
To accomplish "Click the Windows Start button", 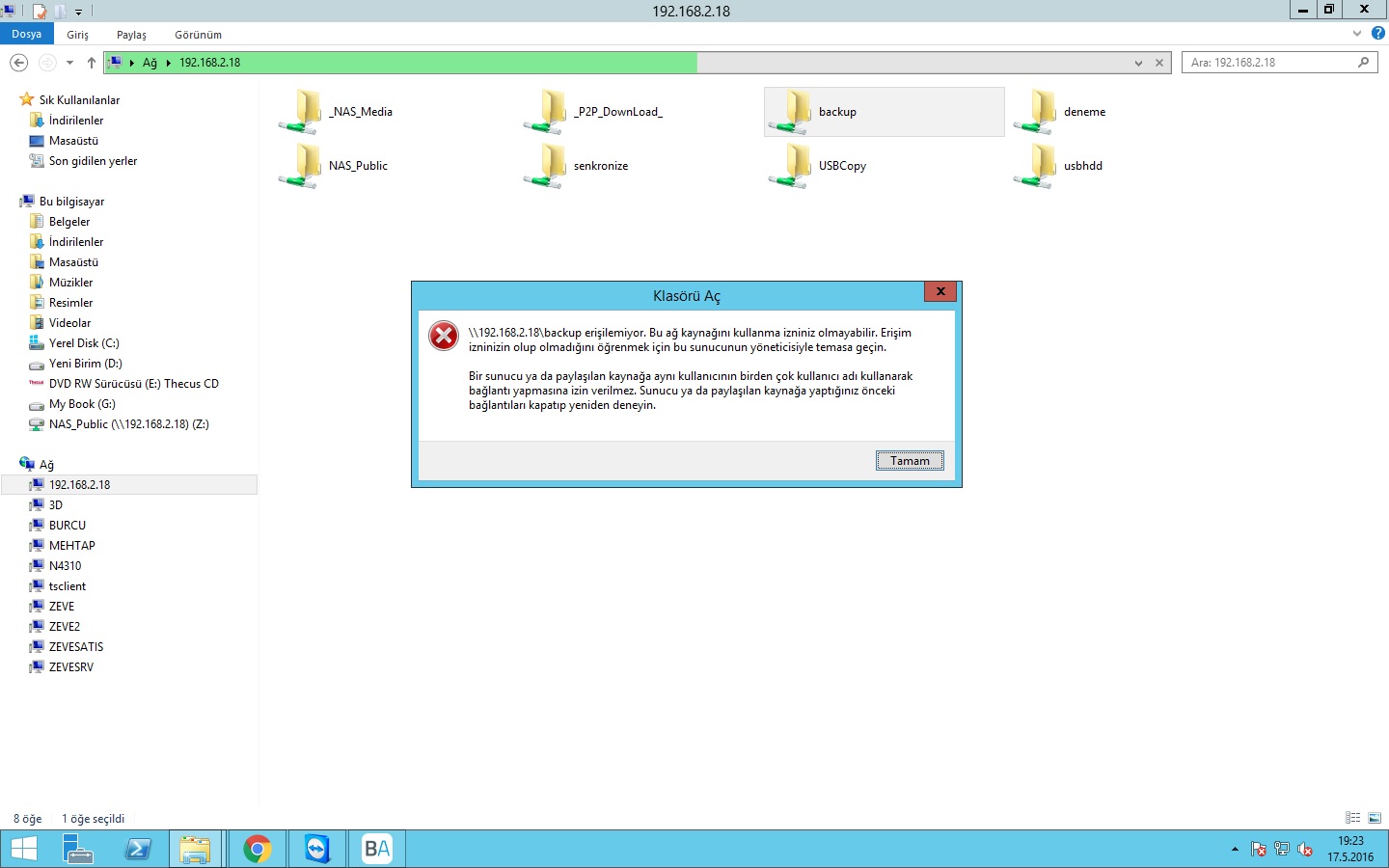I will pyautogui.click(x=23, y=849).
